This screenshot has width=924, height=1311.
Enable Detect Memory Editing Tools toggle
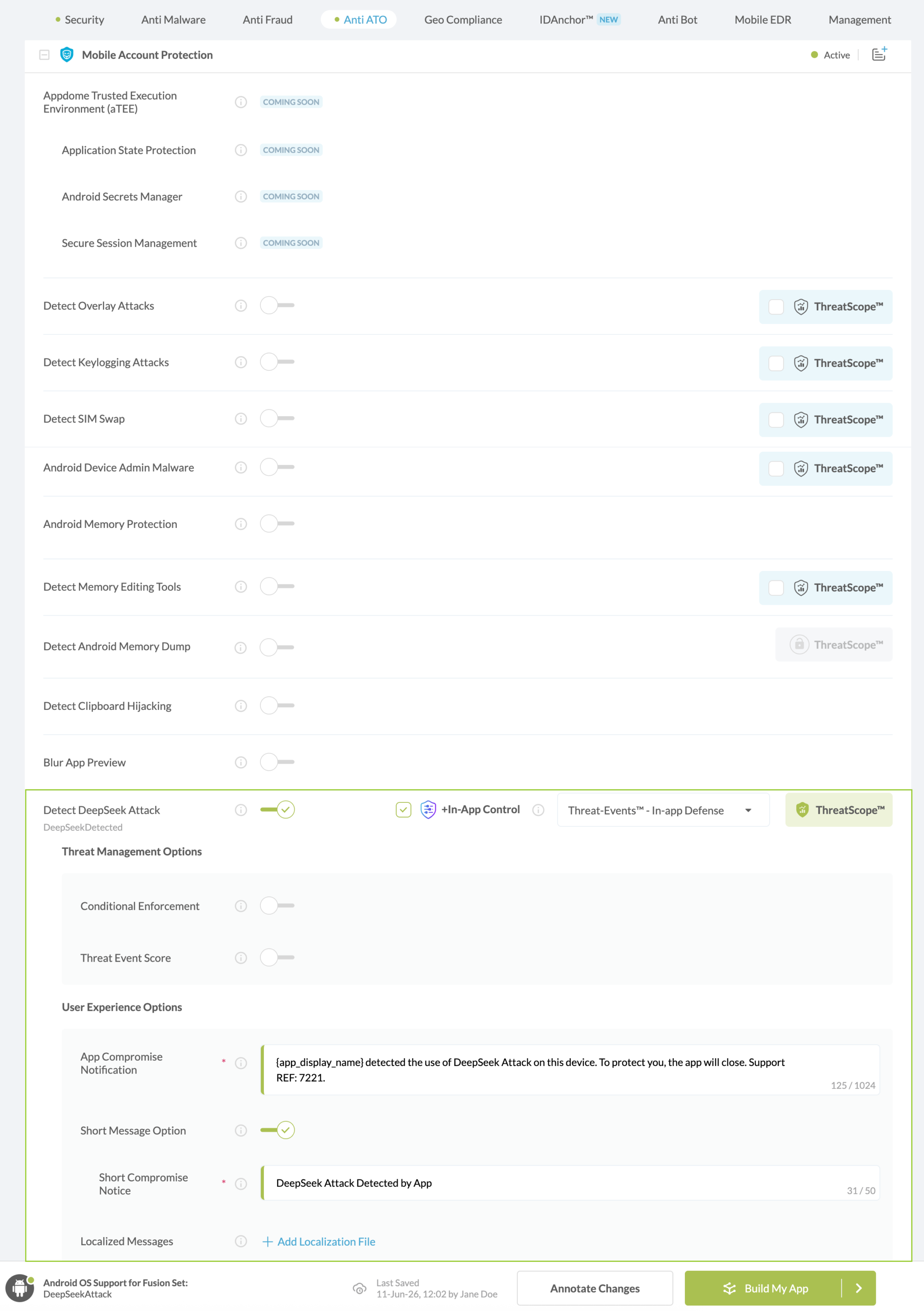277,586
